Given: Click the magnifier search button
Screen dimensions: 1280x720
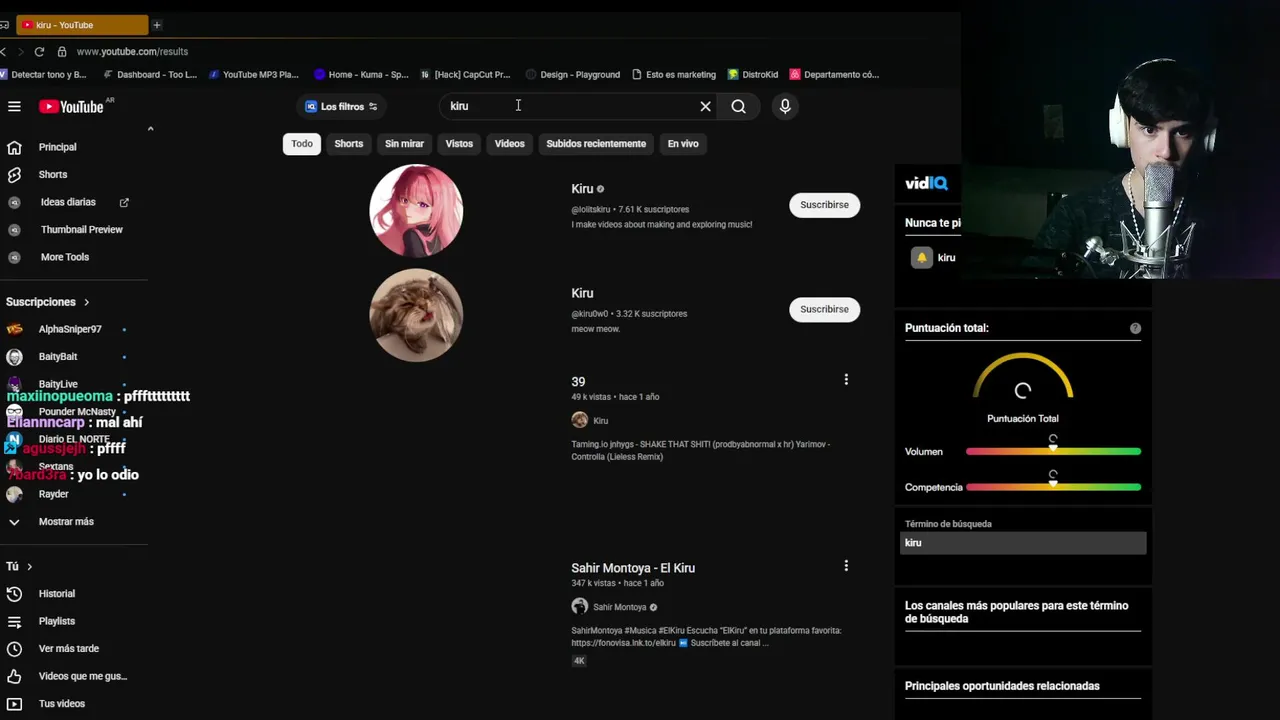Looking at the screenshot, I should pos(738,106).
